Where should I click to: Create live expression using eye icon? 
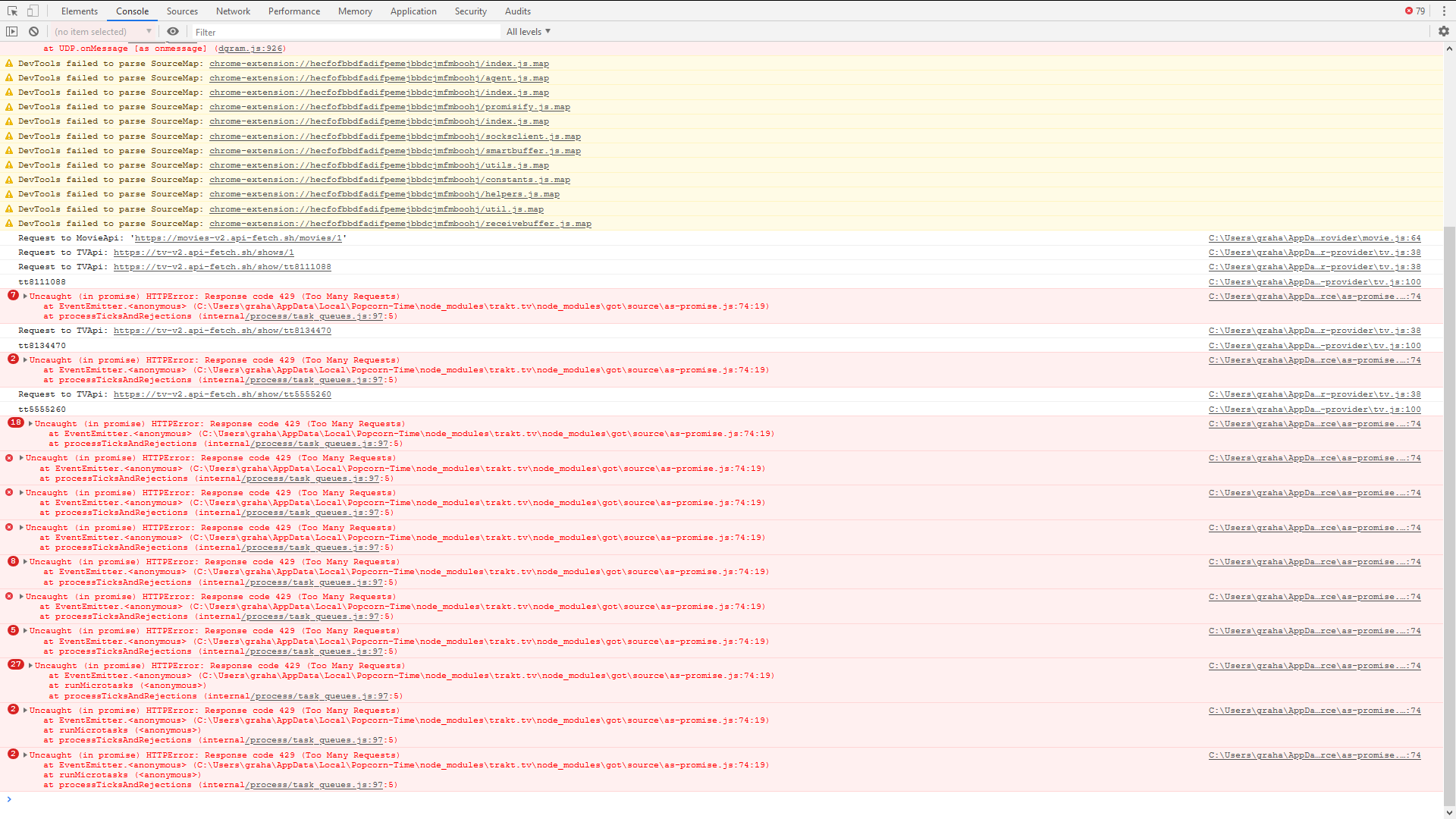point(173,31)
